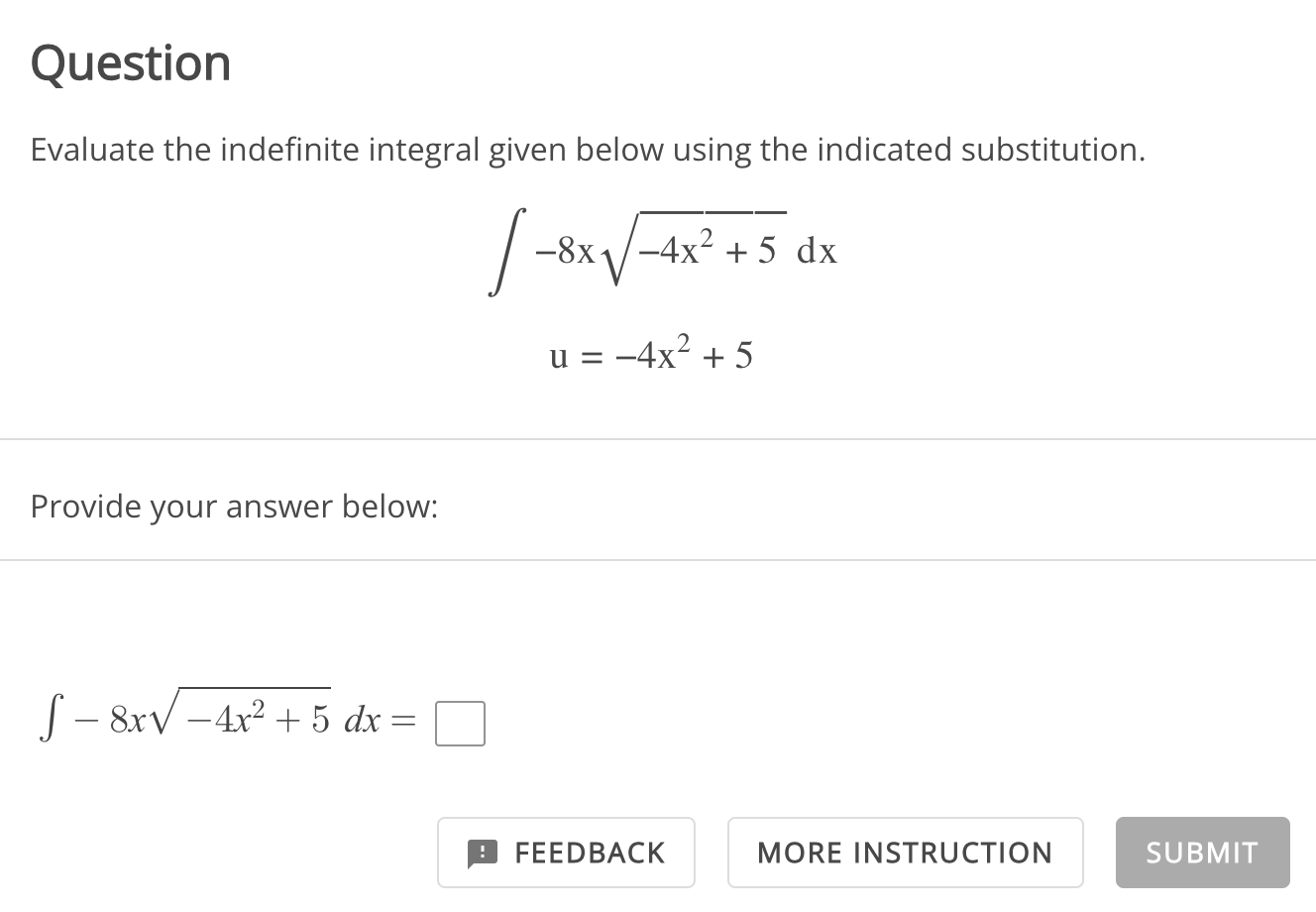1316x912 pixels.
Task: Click the Question heading
Action: [131, 62]
